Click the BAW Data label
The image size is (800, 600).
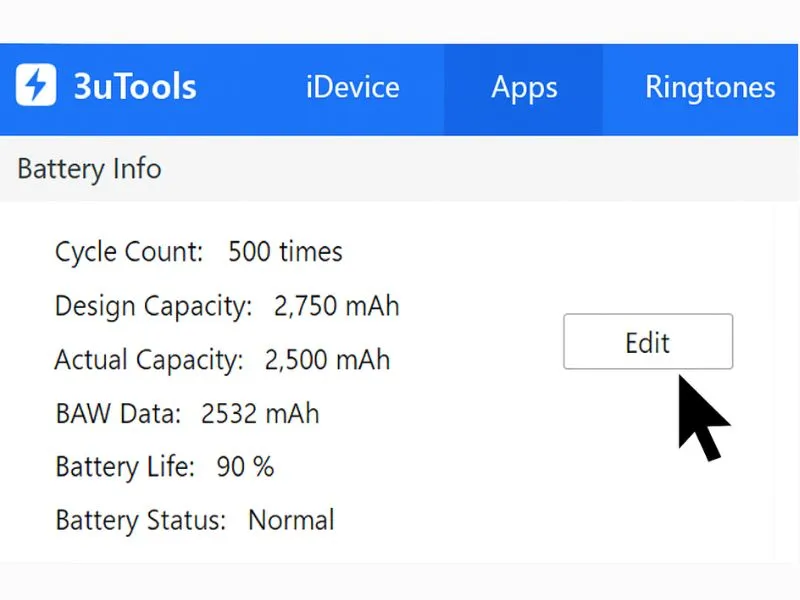(x=118, y=413)
